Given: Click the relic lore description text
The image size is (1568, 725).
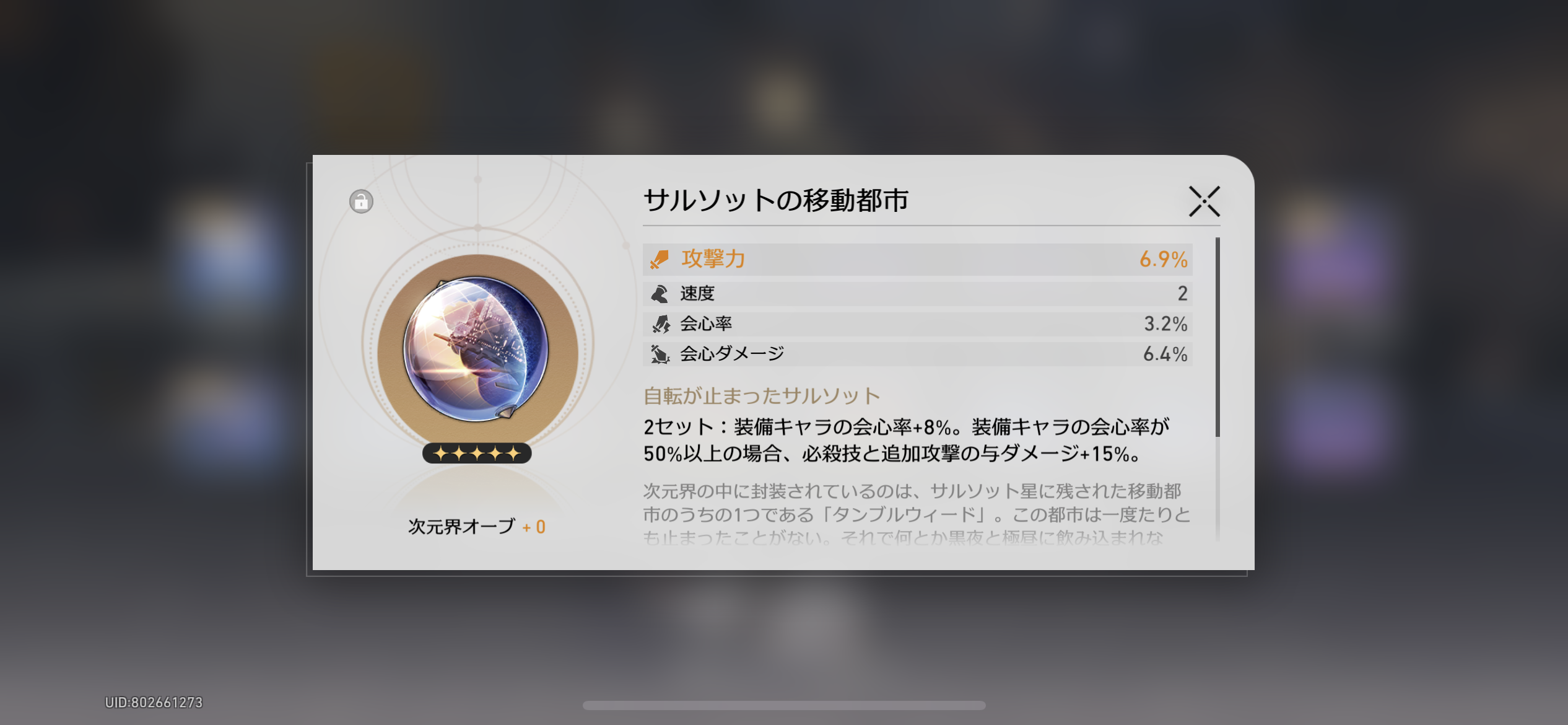Looking at the screenshot, I should pos(917,514).
